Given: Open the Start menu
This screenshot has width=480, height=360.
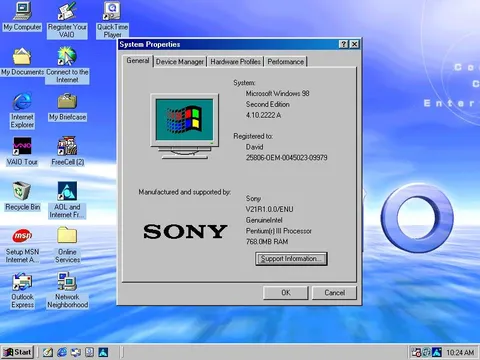Looking at the screenshot, I should coord(17,352).
